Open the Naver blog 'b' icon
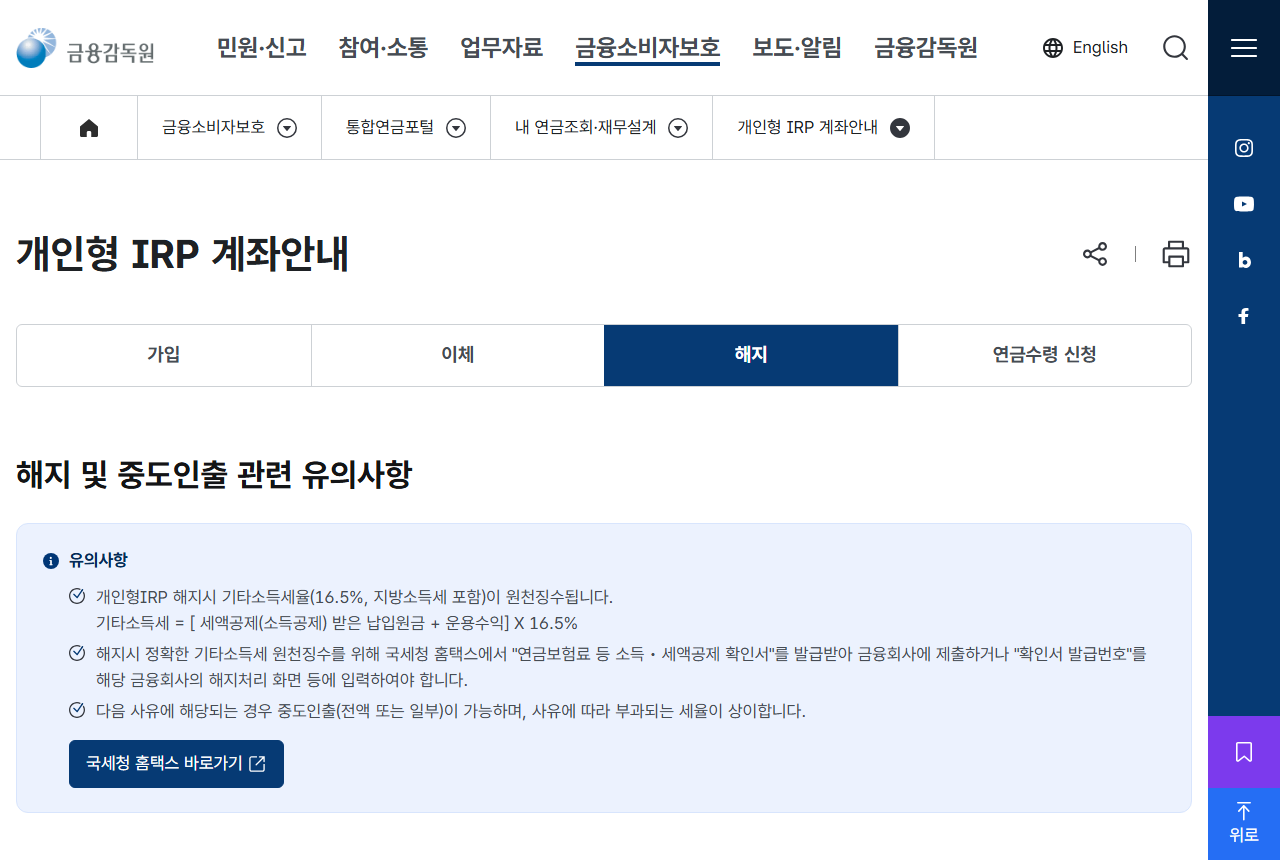This screenshot has height=860, width=1280. [1244, 260]
